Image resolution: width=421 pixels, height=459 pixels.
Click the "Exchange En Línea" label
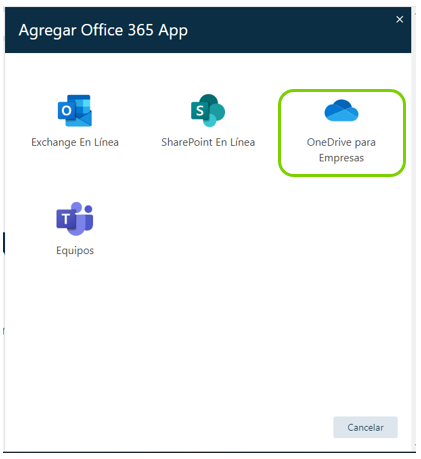(75, 142)
